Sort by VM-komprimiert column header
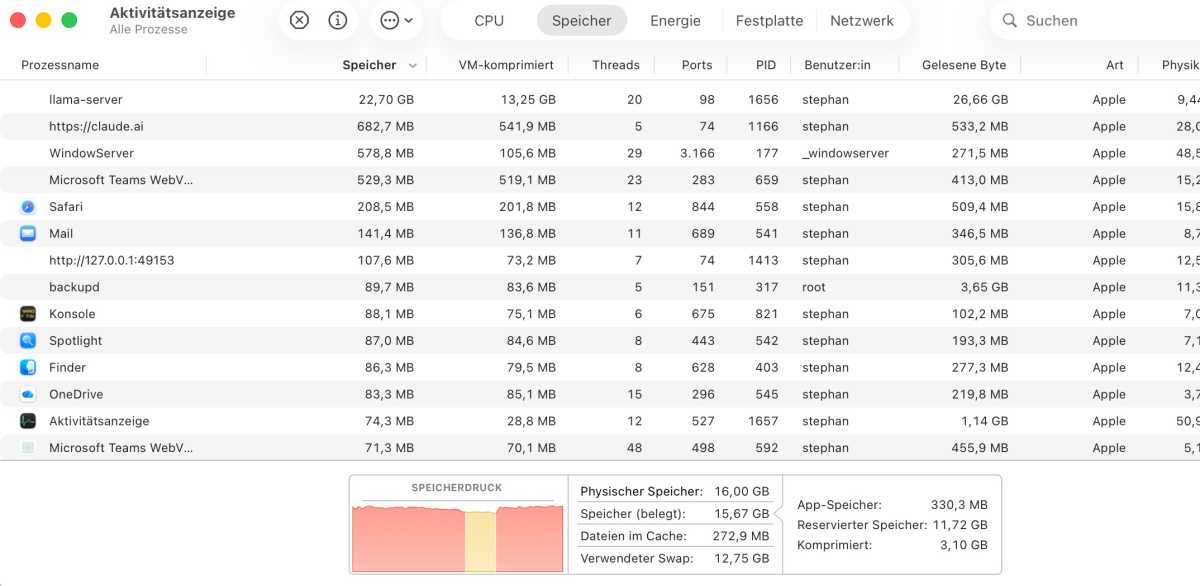The height and width of the screenshot is (586, 1200). 506,65
